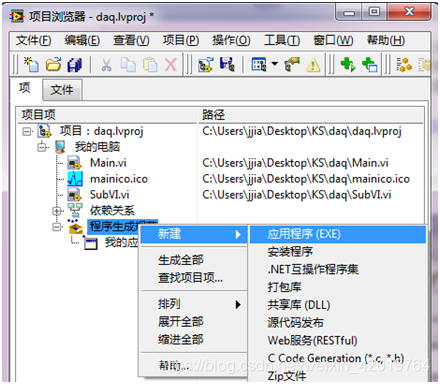Image resolution: width=440 pixels, height=384 pixels.
Task: Switch to the 项 tab
Action: [25, 88]
